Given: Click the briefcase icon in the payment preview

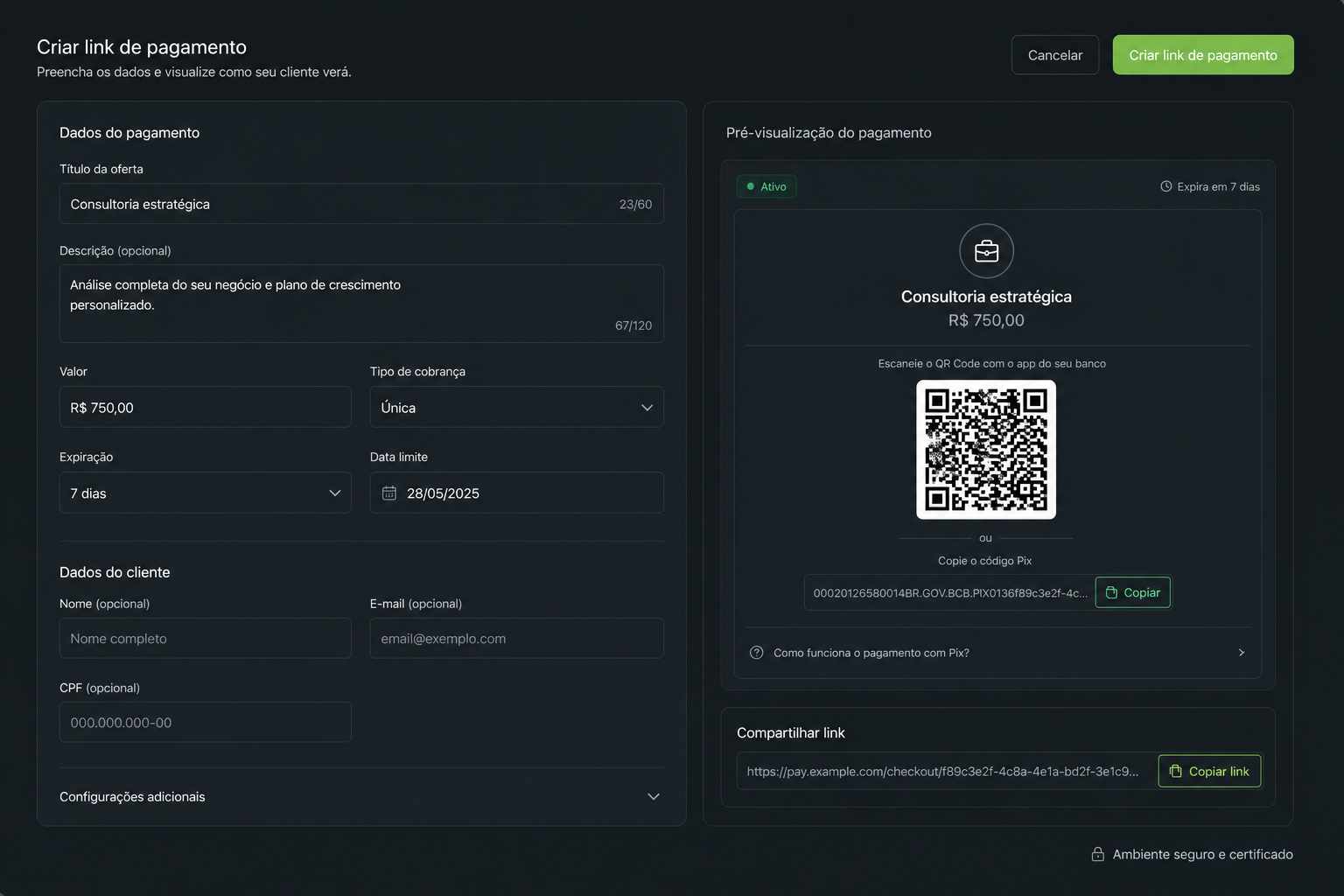Looking at the screenshot, I should 986,251.
